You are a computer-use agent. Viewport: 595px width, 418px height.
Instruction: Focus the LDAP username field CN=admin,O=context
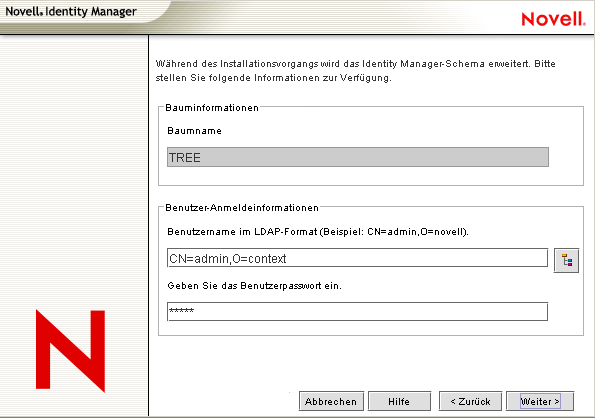tap(357, 258)
